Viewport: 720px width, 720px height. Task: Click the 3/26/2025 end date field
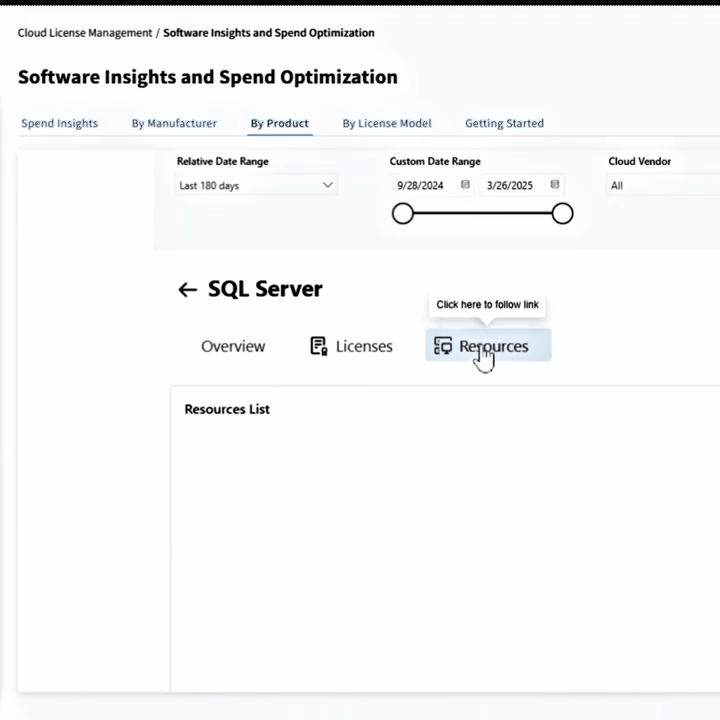click(x=510, y=185)
